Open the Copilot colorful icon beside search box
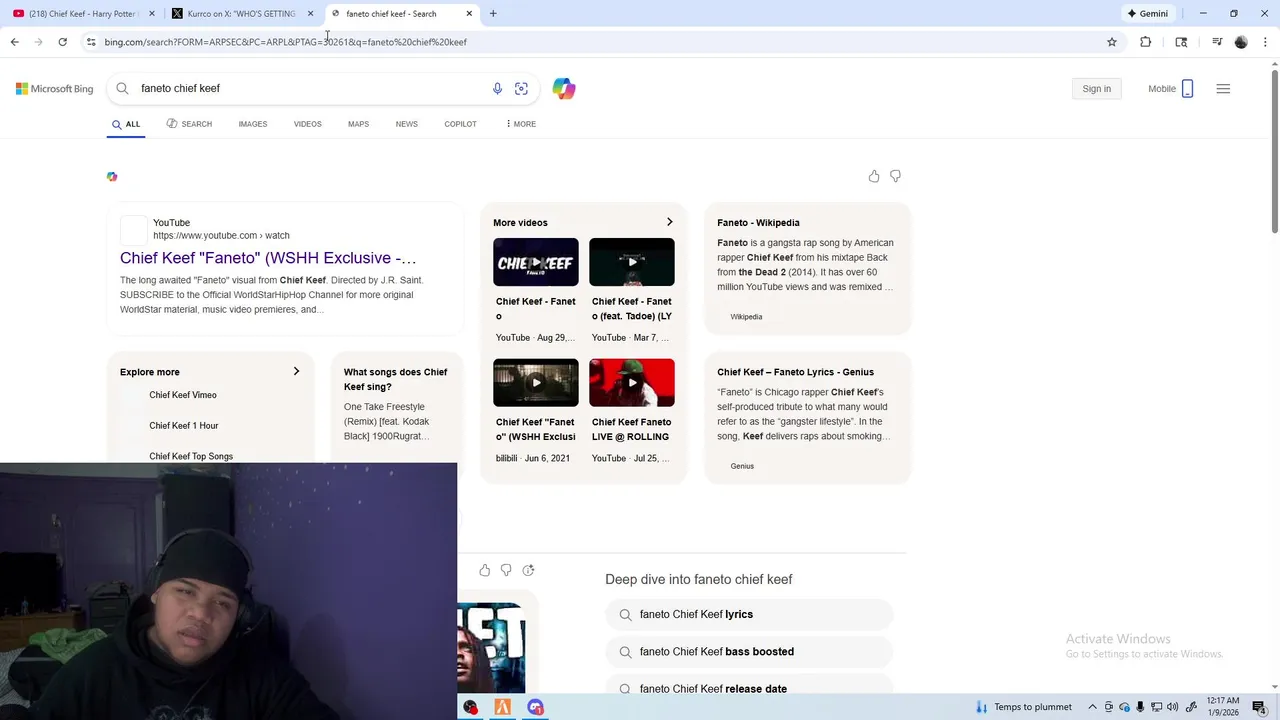Screen dimensions: 1280x720 pyautogui.click(x=564, y=88)
